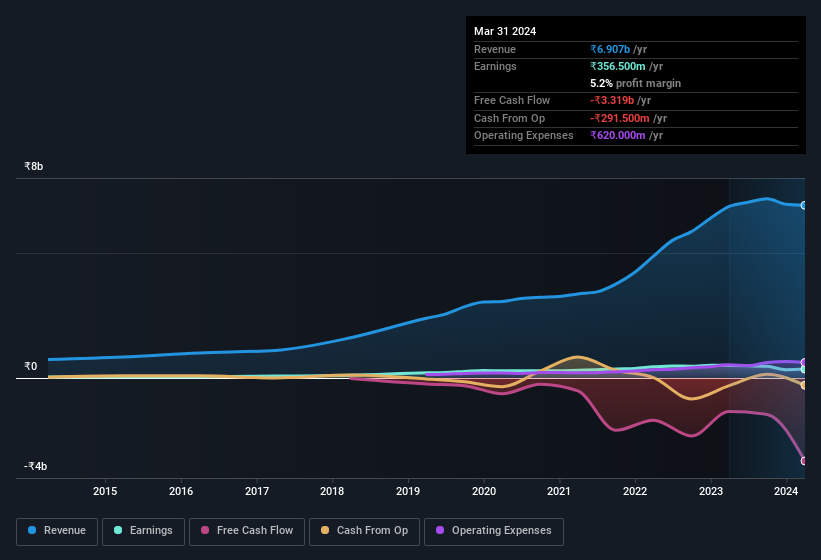Toggle the Cash From Op legend text

(x=372, y=531)
